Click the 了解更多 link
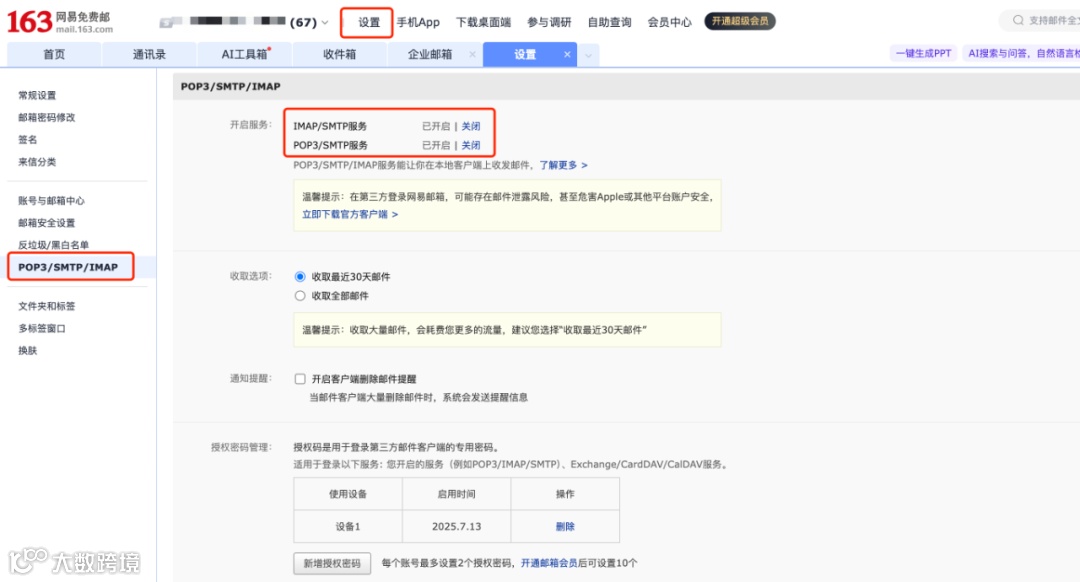The image size is (1080, 582). pyautogui.click(x=563, y=165)
